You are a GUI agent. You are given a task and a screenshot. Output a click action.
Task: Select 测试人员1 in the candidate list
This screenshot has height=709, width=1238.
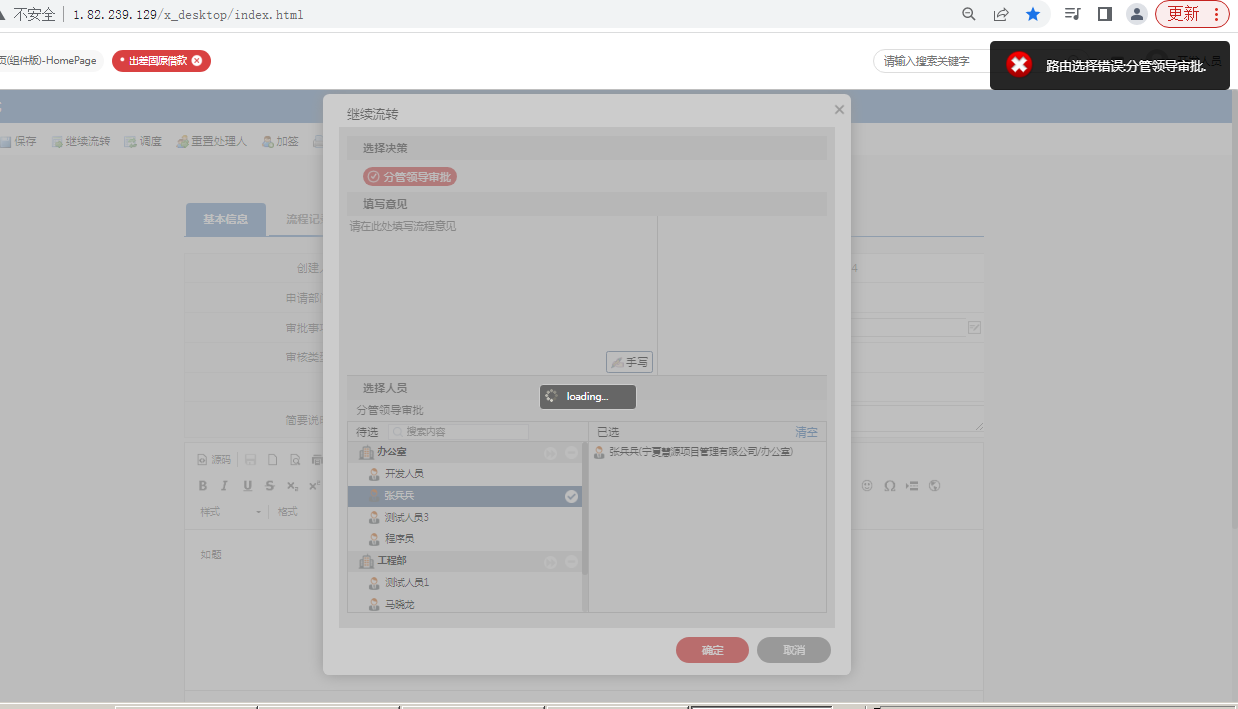[465, 583]
